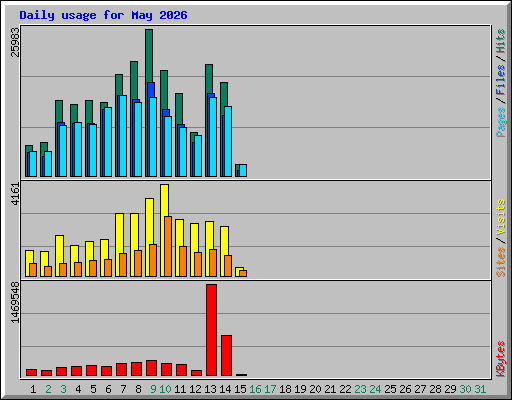Screen dimensions: 512x400
Task: Click day 22 on the x-axis
Action: [345, 389]
